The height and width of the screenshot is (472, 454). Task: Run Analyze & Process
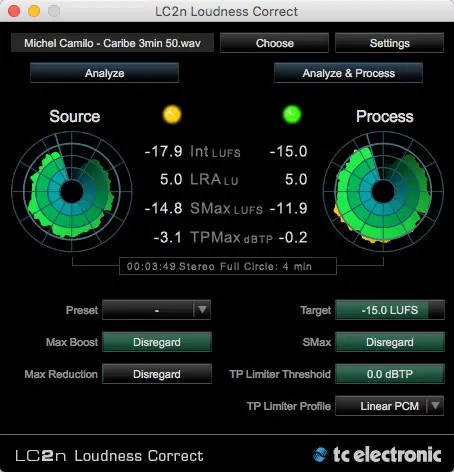click(348, 73)
